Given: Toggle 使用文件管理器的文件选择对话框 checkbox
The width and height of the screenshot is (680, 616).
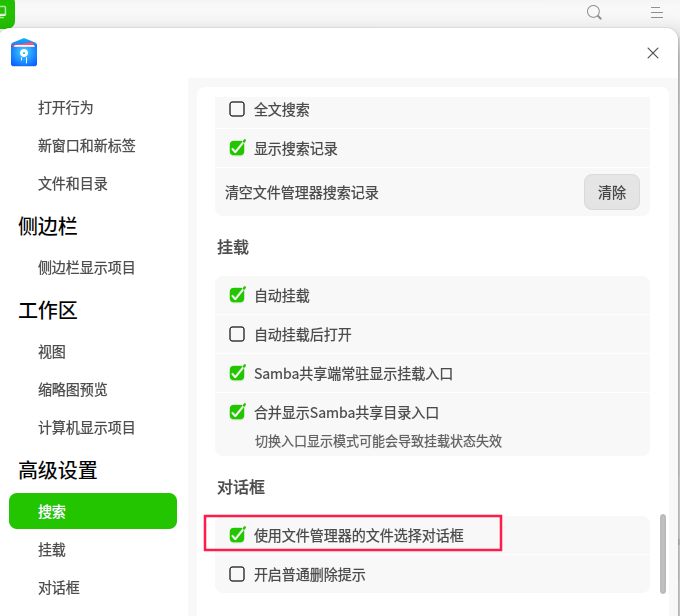Looking at the screenshot, I should [x=237, y=535].
